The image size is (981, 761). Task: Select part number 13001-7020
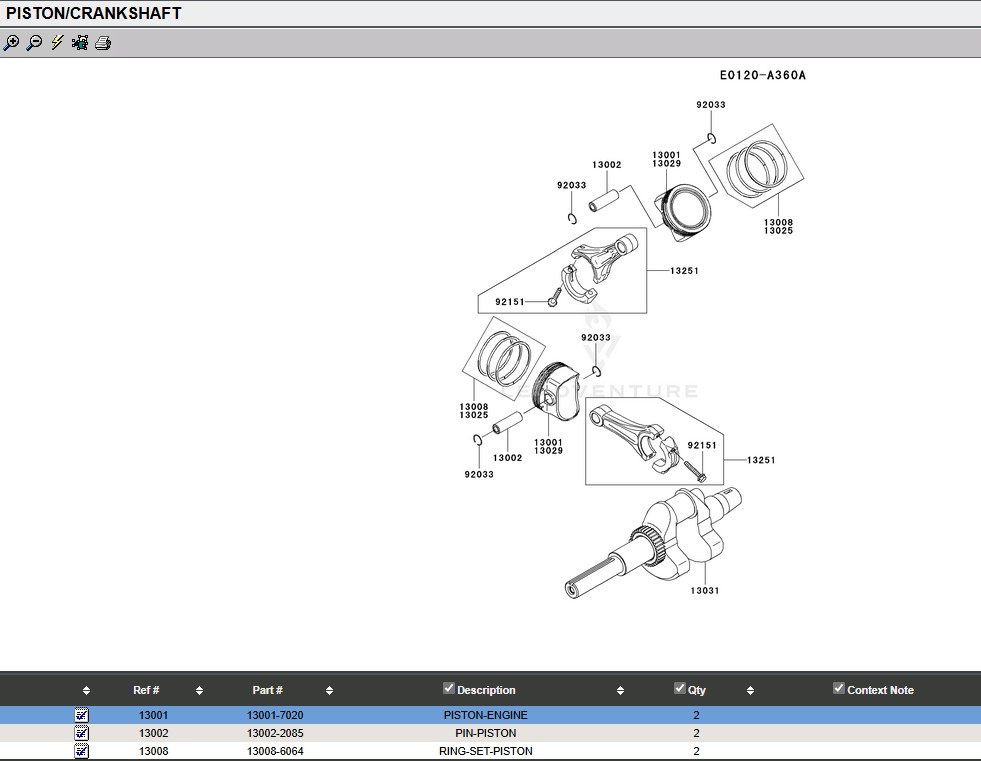tap(275, 715)
